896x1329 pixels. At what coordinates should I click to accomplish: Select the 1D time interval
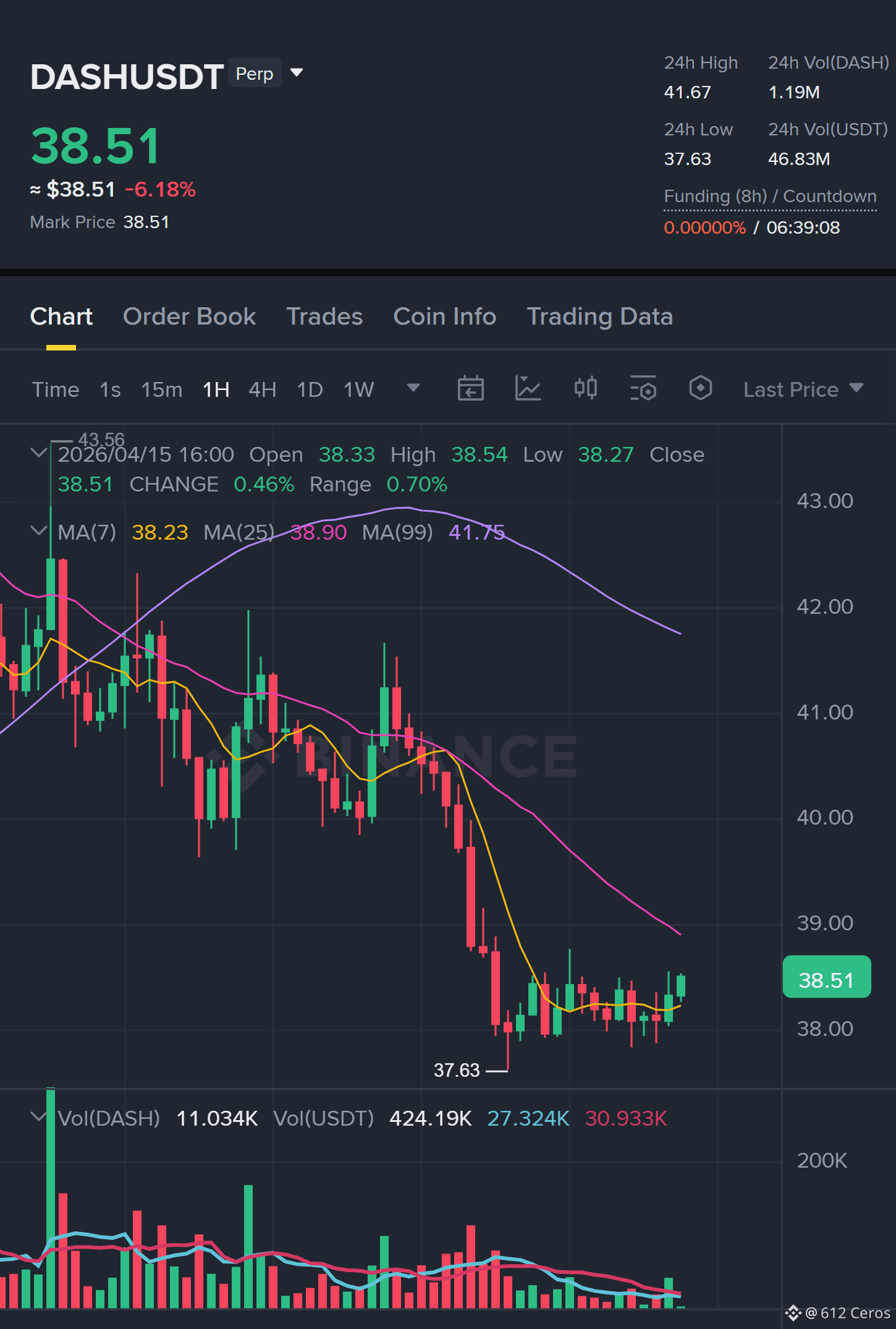tap(310, 389)
